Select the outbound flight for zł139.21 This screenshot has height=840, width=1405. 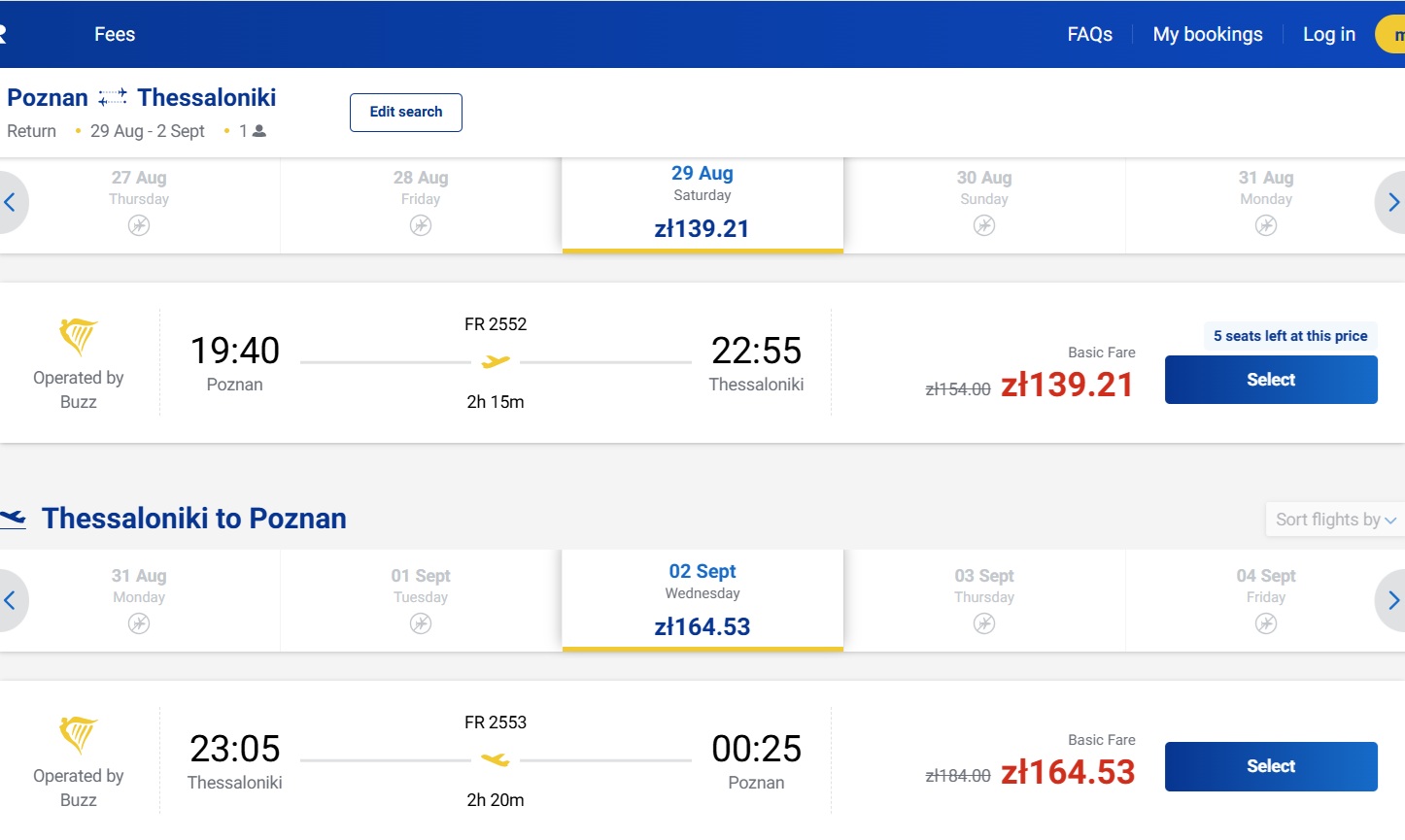[1271, 380]
